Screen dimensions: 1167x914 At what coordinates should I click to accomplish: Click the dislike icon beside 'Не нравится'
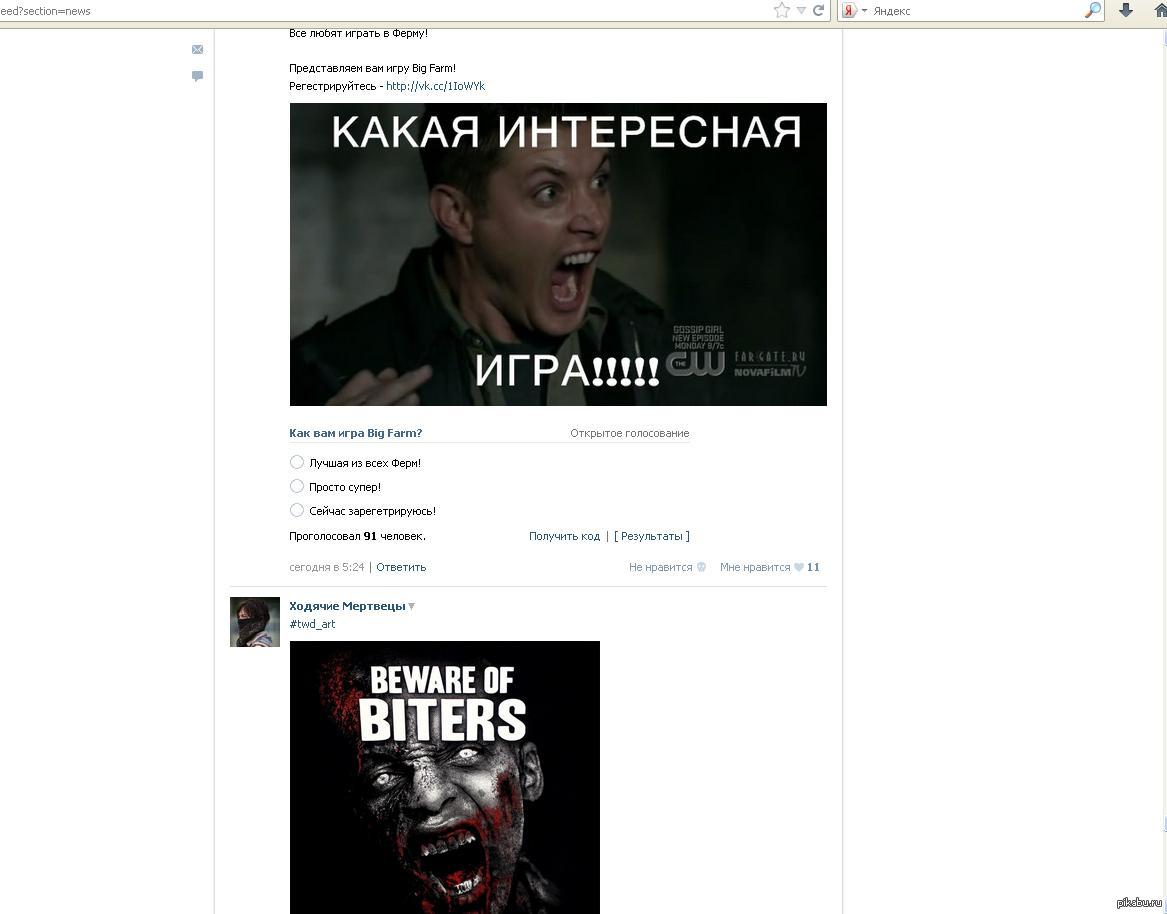click(x=701, y=567)
